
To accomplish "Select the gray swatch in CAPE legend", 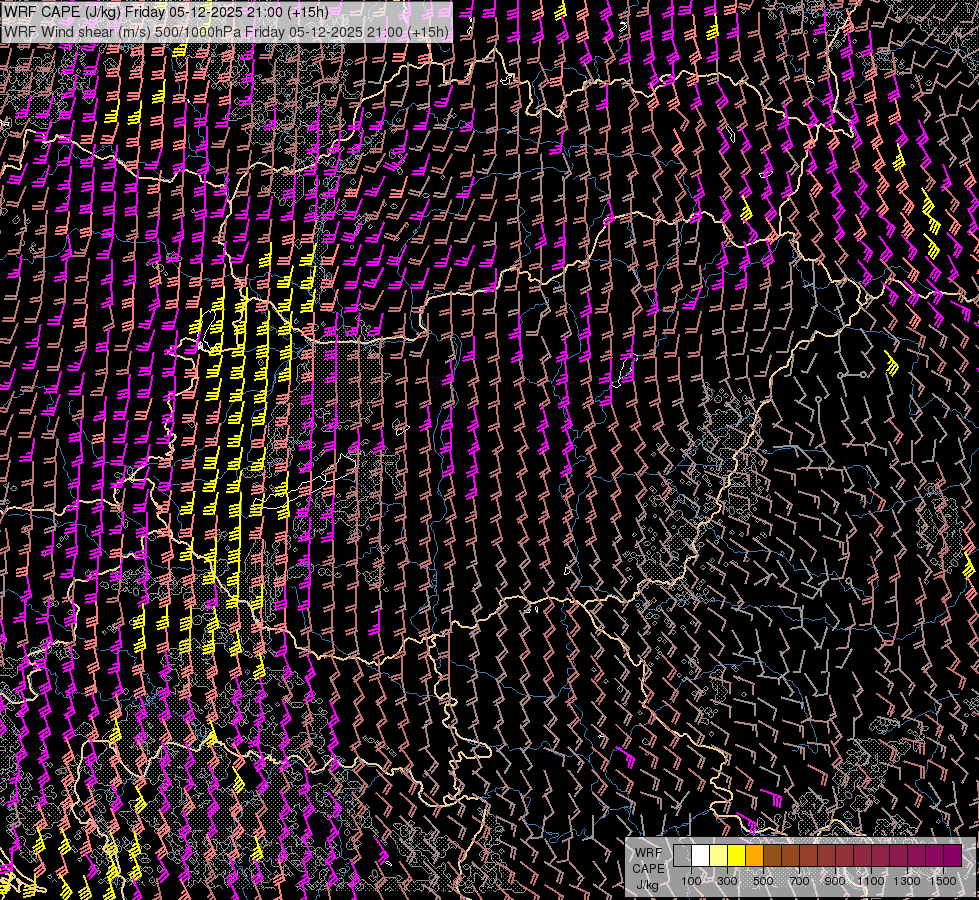I will [682, 855].
